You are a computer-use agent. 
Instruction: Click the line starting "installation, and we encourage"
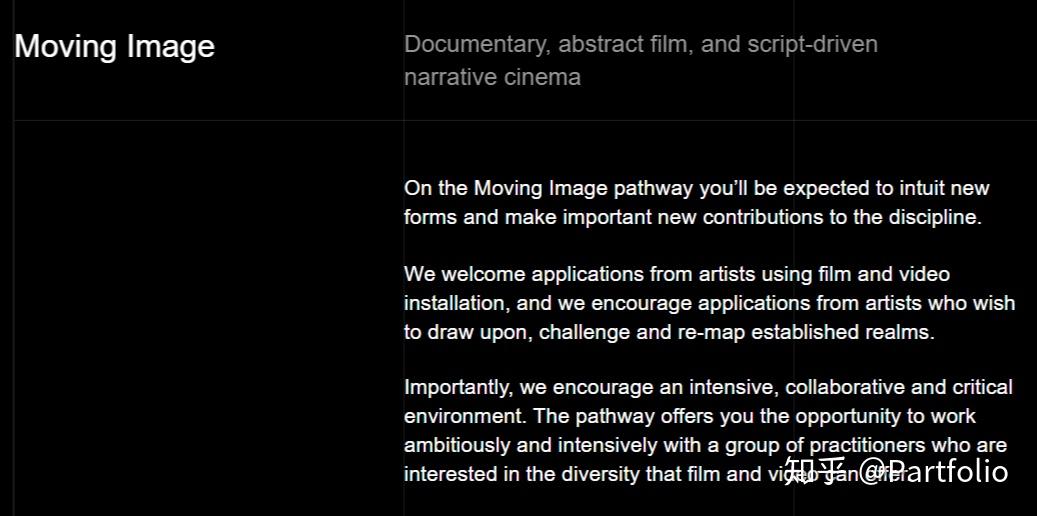pos(708,303)
